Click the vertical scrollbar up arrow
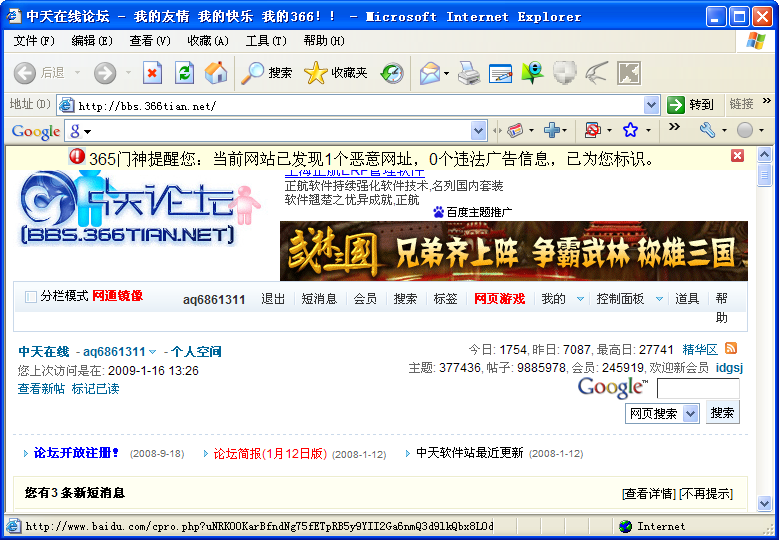This screenshot has height=540, width=779. (764, 154)
